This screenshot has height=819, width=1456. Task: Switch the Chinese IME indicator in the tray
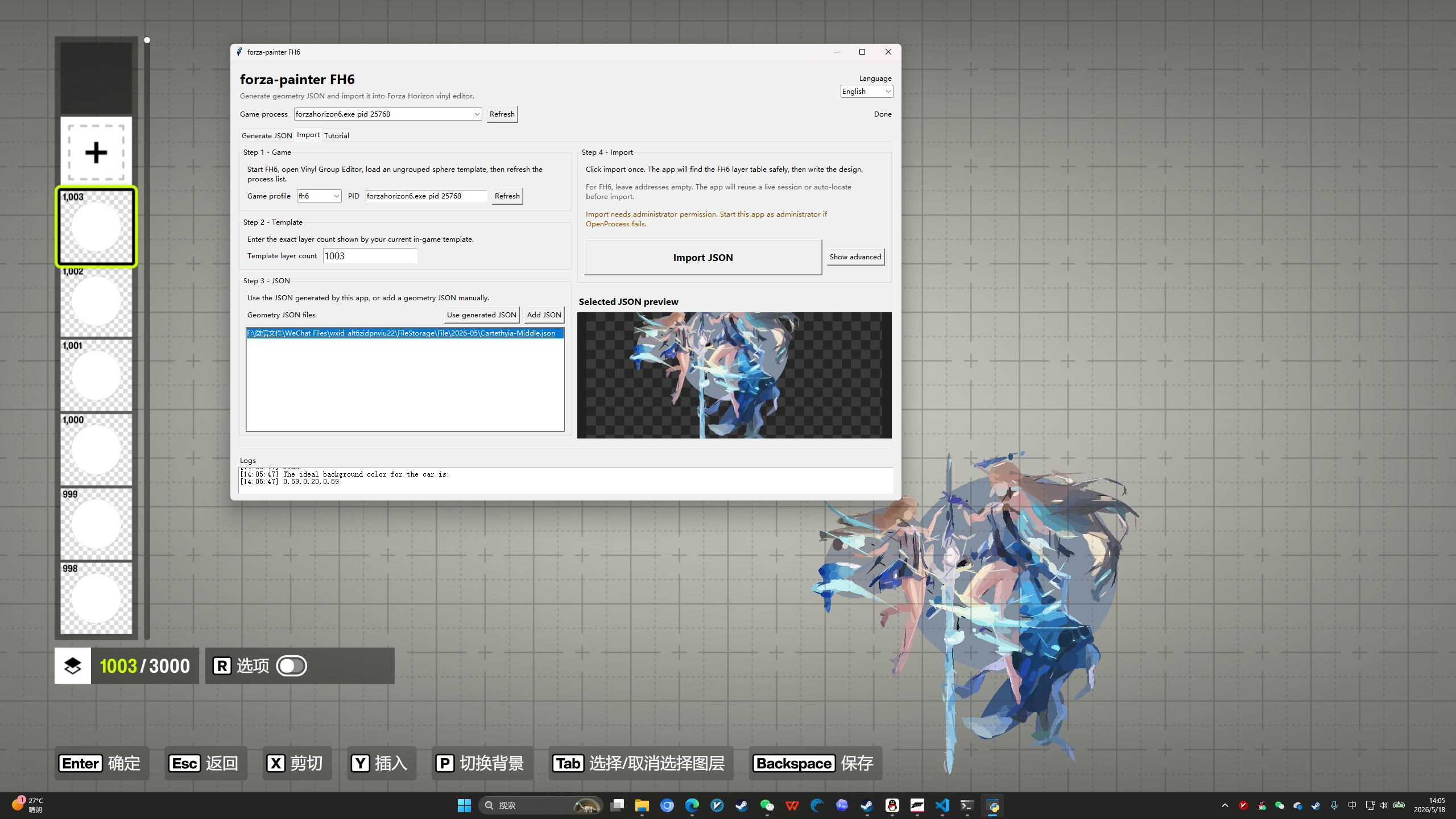tap(1352, 805)
